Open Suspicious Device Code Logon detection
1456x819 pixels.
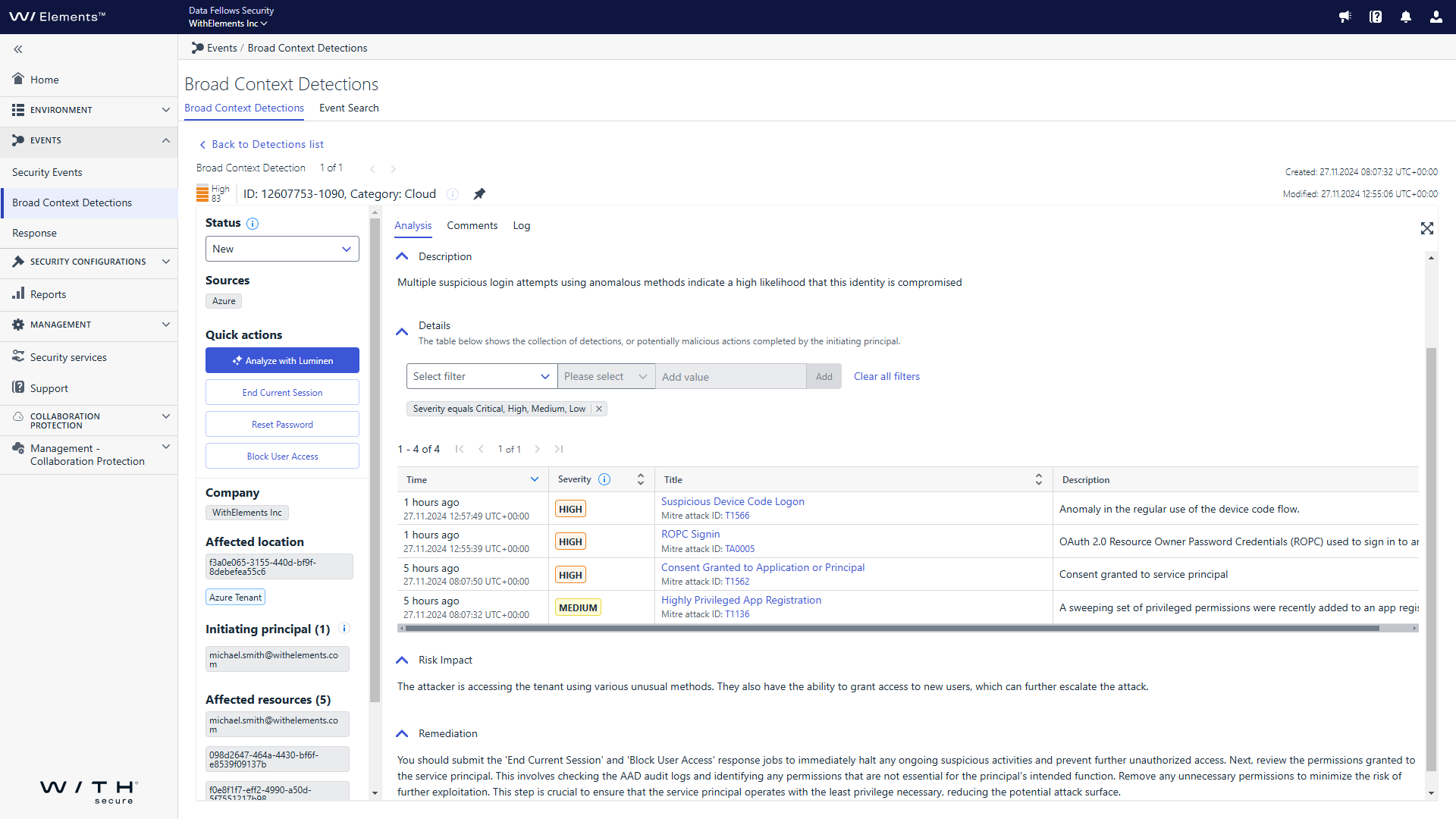click(733, 501)
